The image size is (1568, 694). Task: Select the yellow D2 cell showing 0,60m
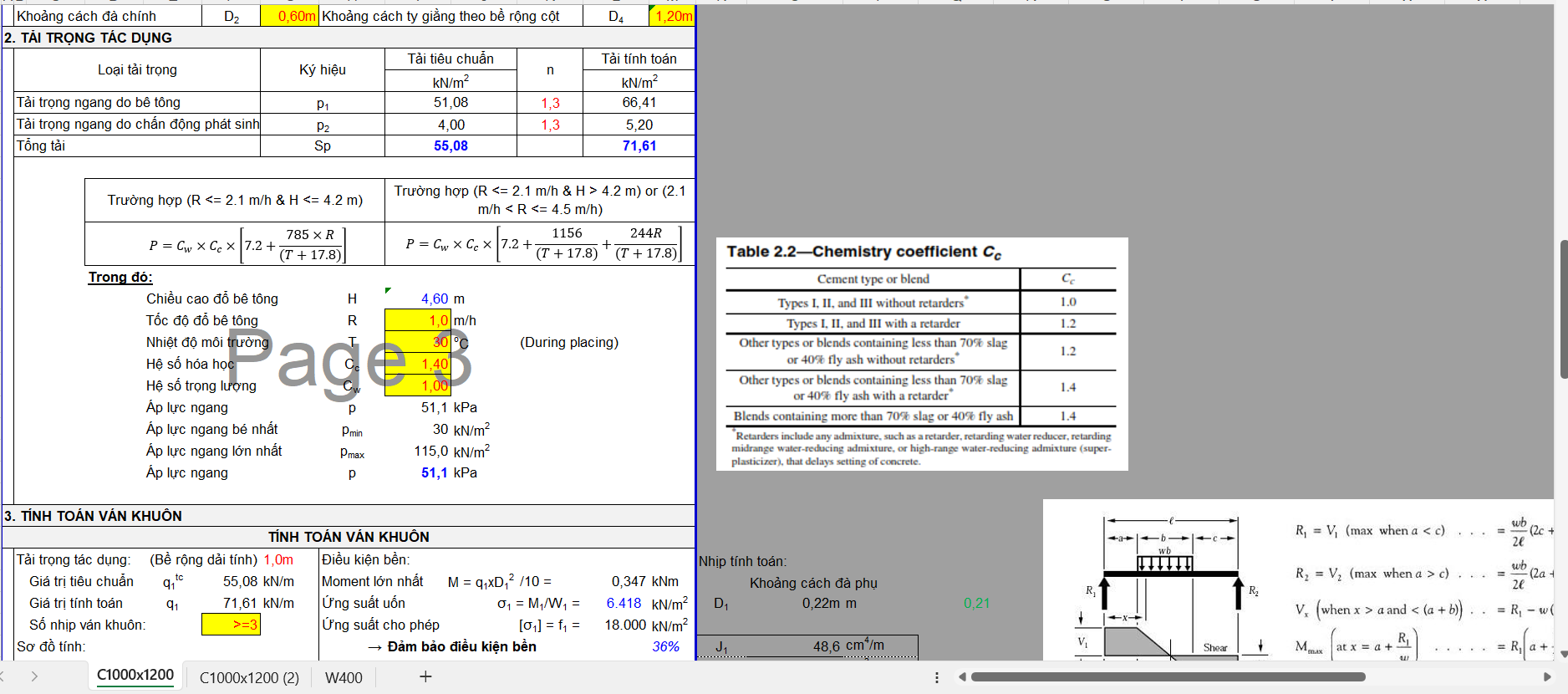point(289,16)
